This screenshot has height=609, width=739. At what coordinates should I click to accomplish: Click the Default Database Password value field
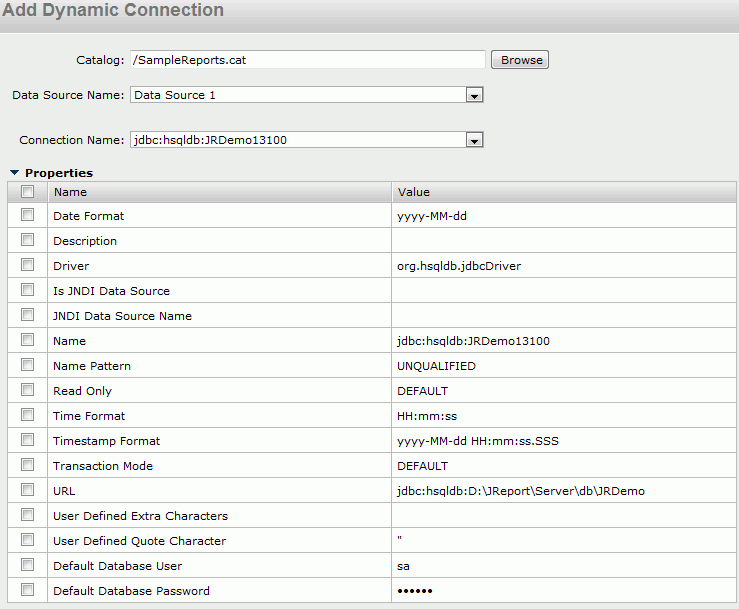pyautogui.click(x=564, y=591)
